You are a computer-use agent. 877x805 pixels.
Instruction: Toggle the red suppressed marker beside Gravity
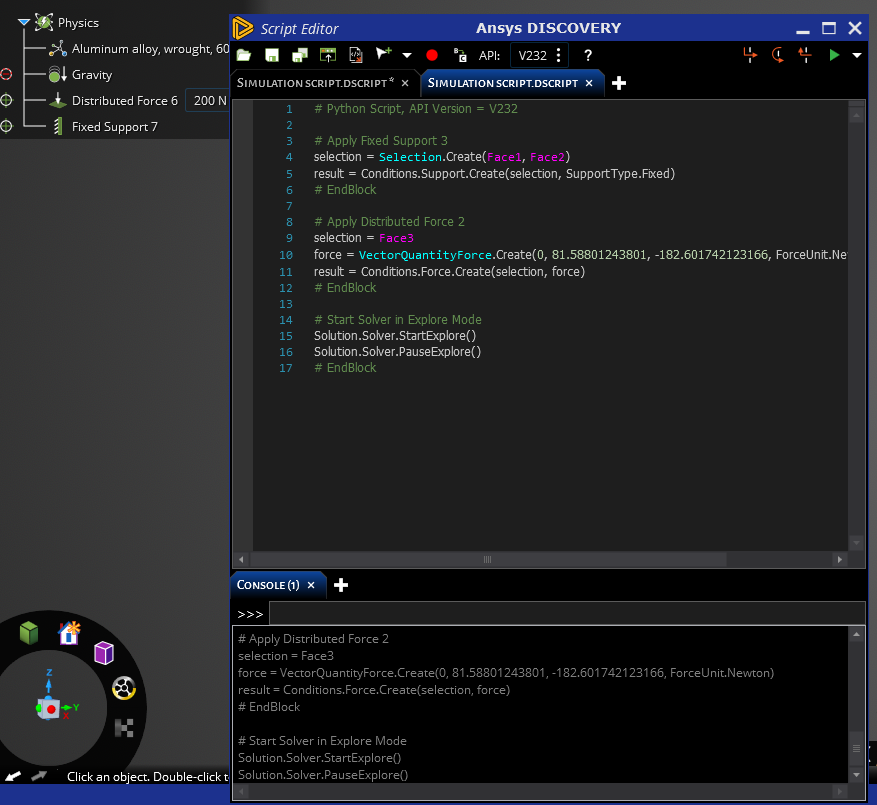(x=6, y=74)
